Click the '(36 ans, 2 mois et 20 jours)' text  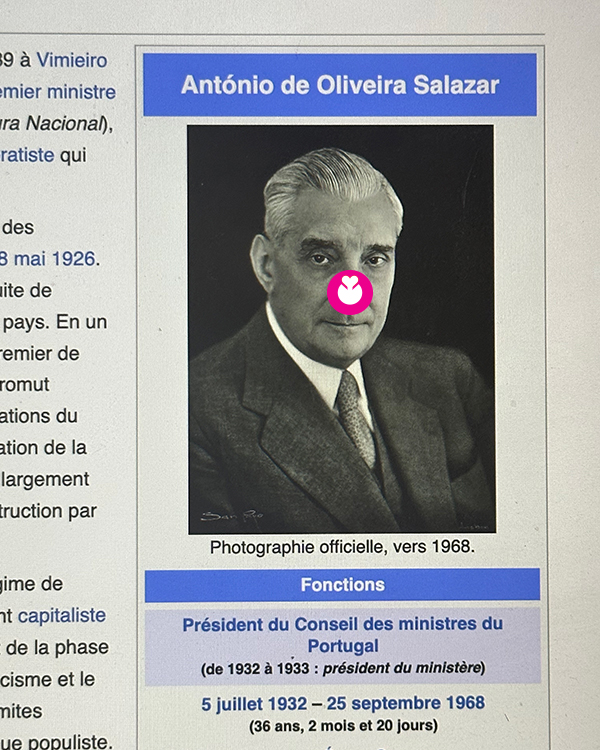(x=344, y=726)
